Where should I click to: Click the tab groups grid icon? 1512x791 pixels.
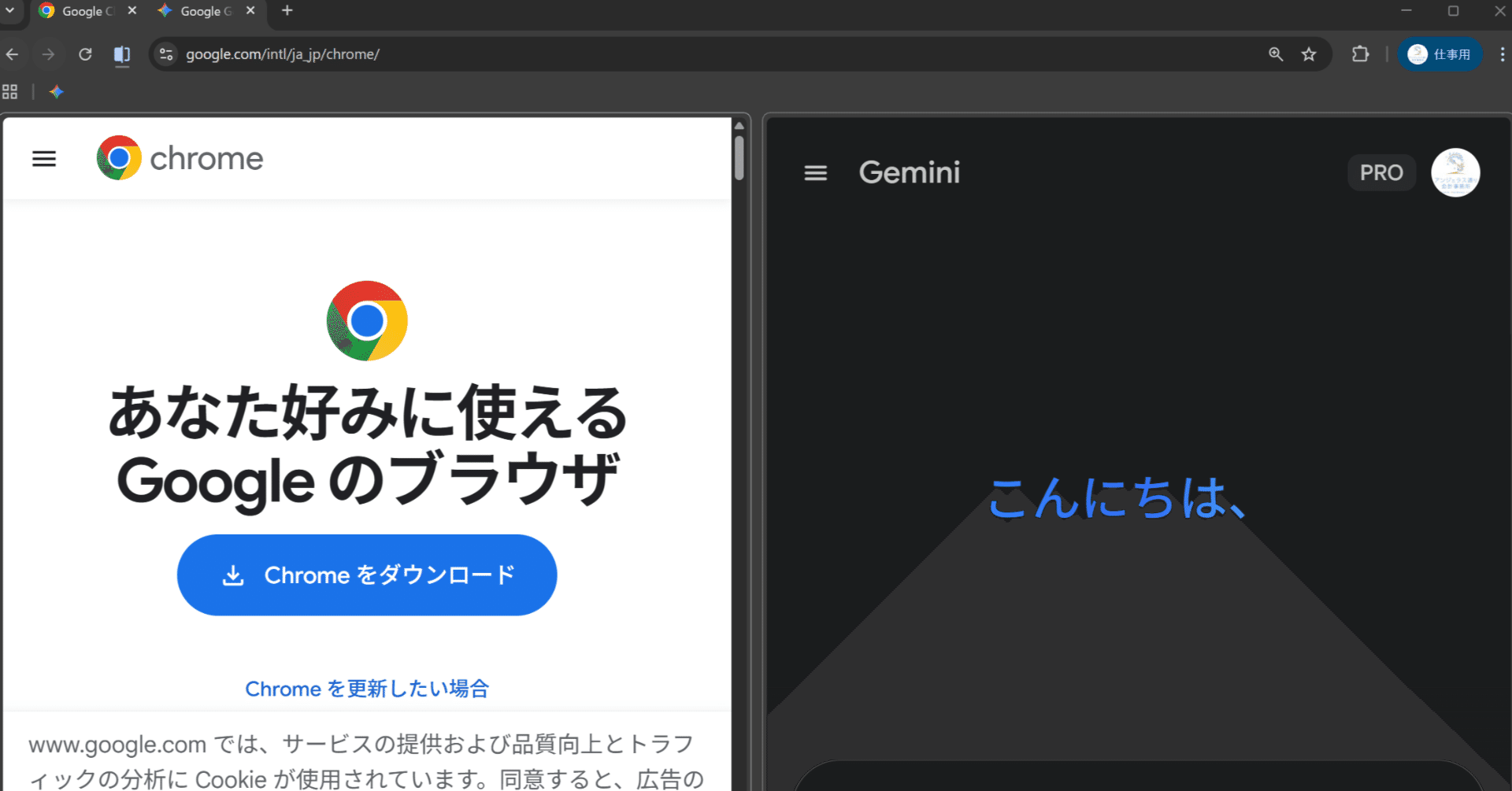pos(10,91)
